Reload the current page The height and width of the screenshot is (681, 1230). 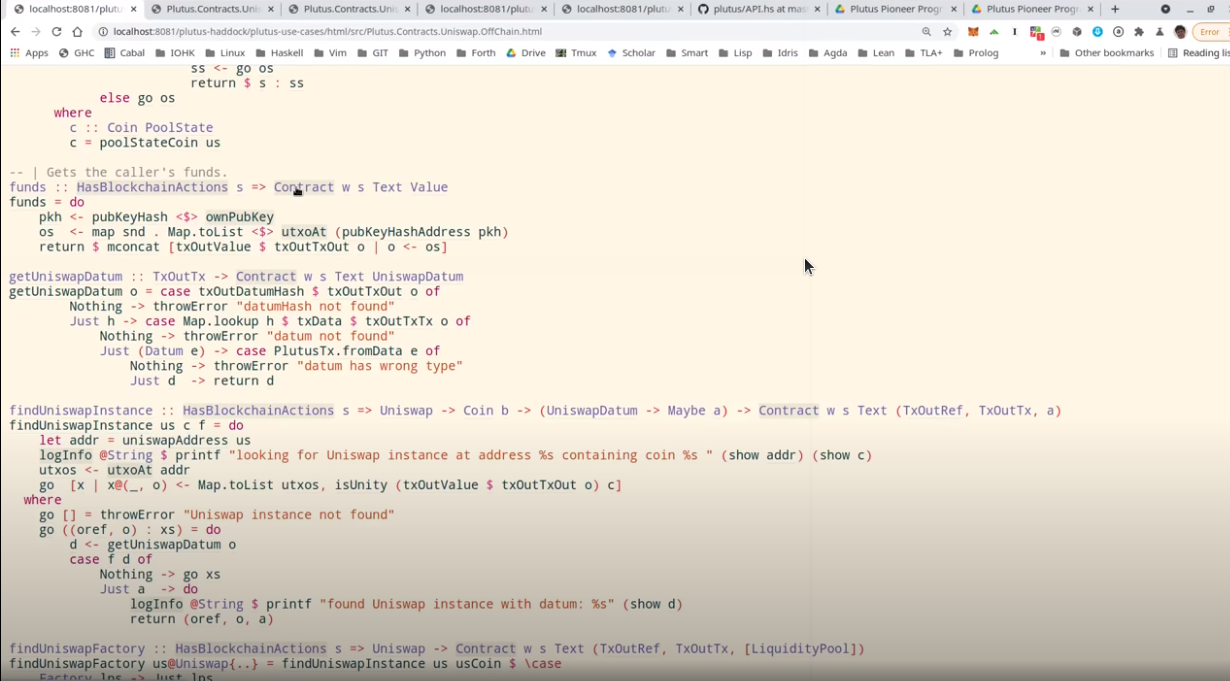(56, 32)
